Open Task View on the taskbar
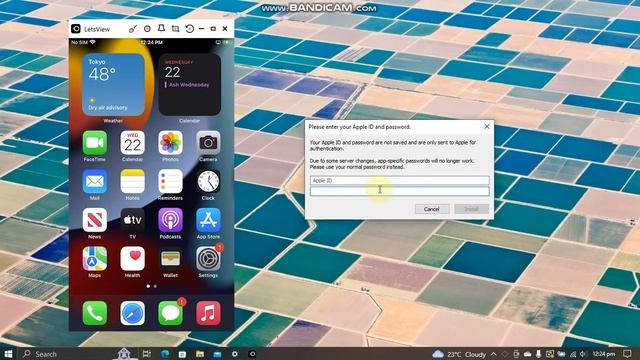Viewport: 640px width, 360px height. click(147, 354)
